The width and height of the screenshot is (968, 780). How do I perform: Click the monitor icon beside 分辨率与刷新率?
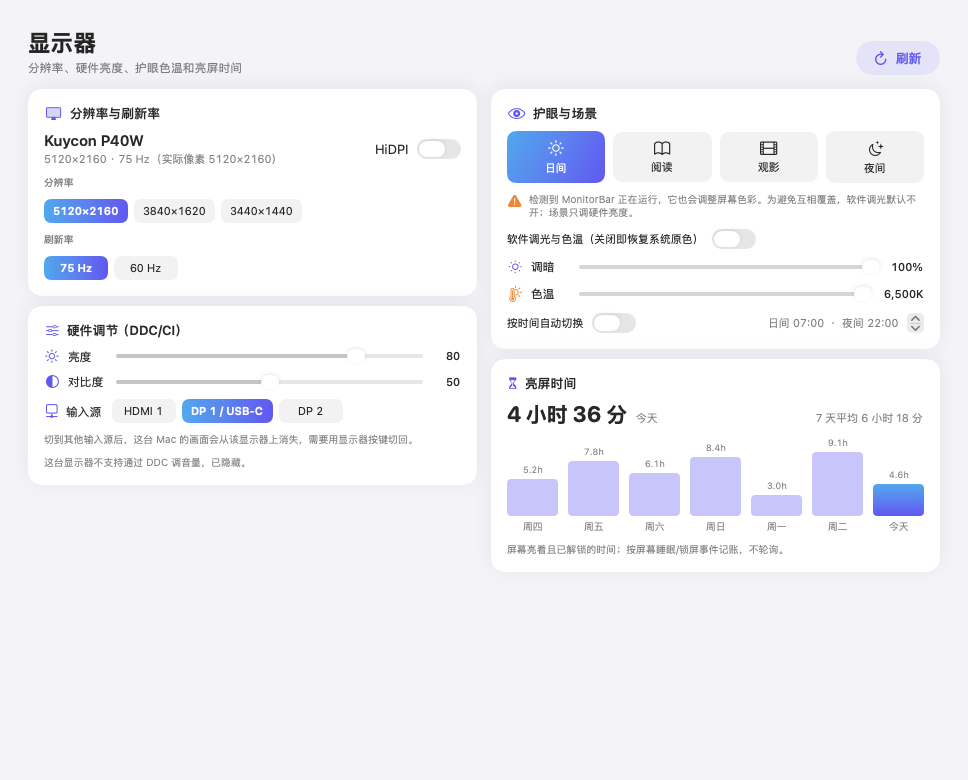pyautogui.click(x=54, y=114)
